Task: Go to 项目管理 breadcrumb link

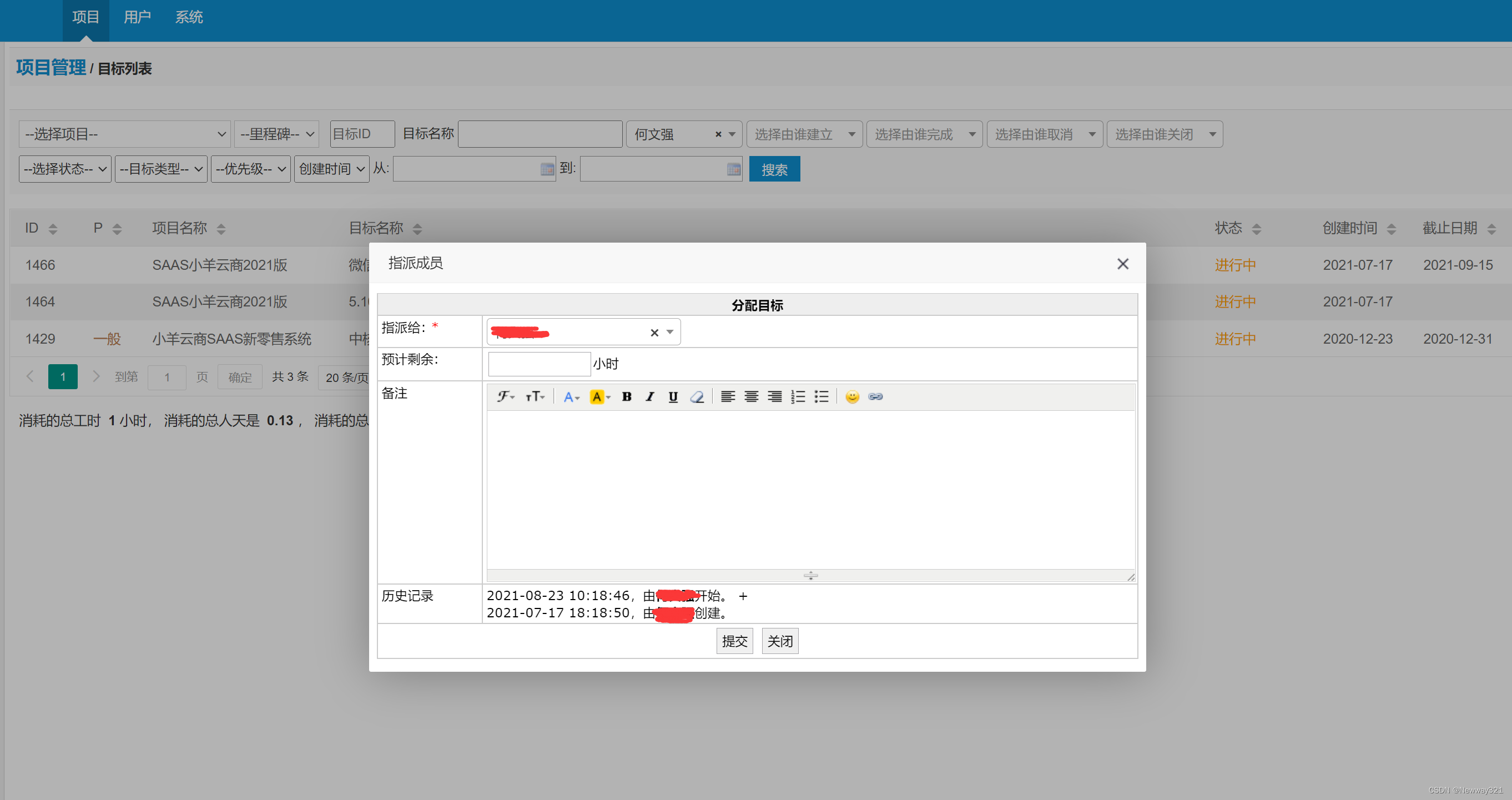Action: tap(51, 68)
